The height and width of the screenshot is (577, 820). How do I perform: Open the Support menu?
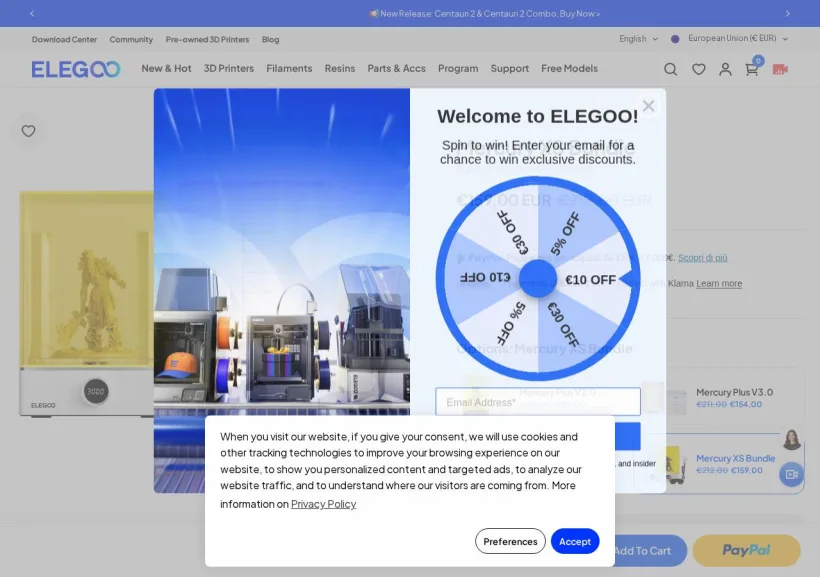pos(510,69)
